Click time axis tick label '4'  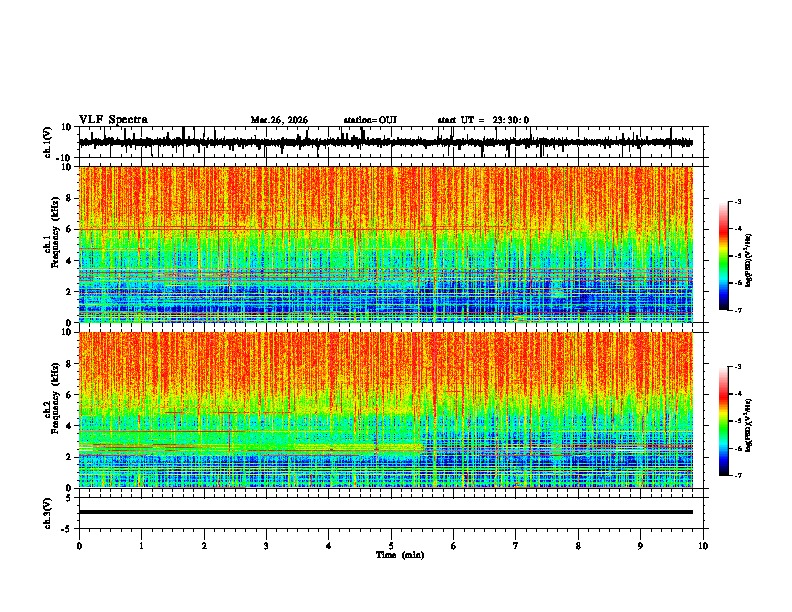pos(329,546)
